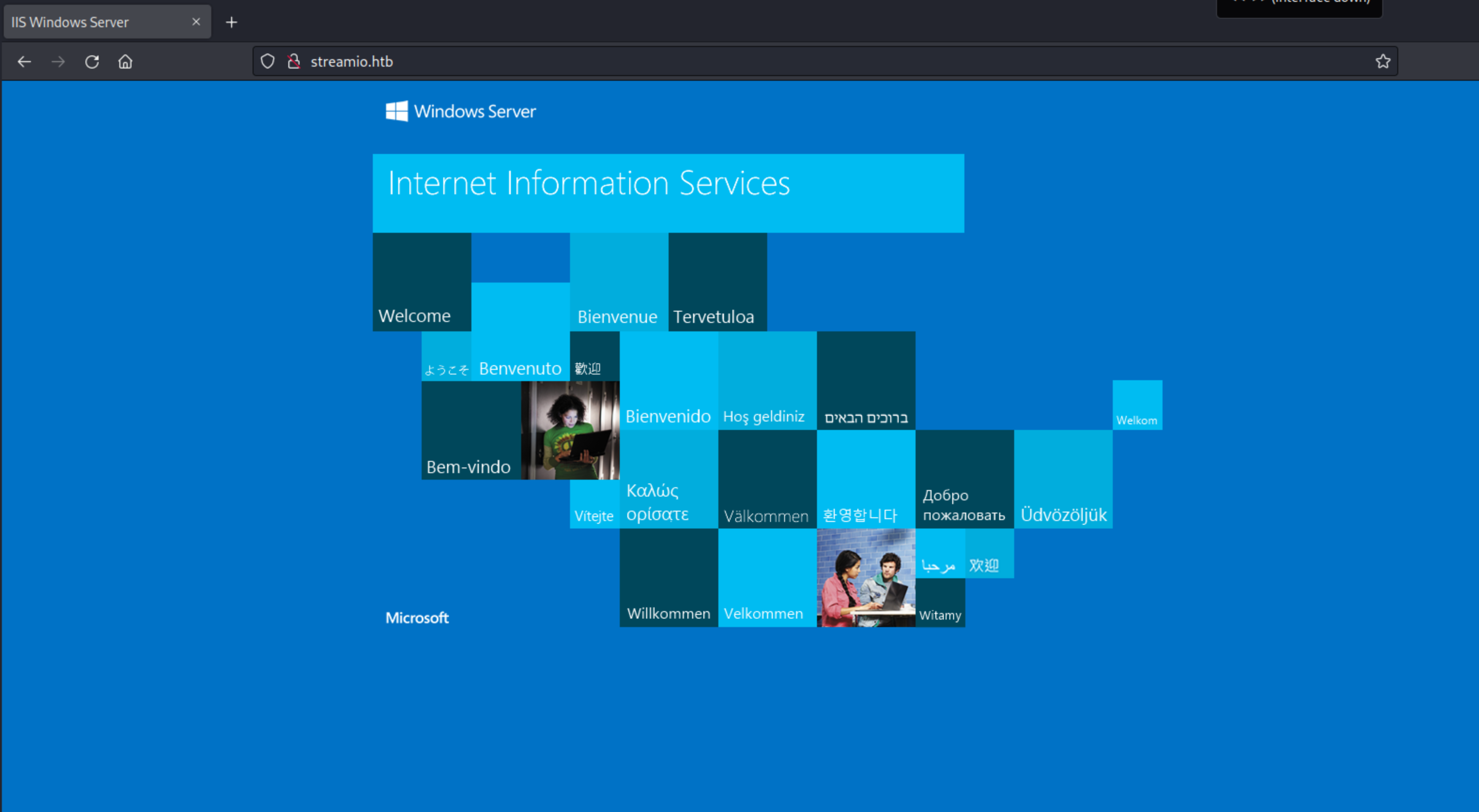Click the Üdvözöljük tile
This screenshot has height=812, width=1479.
pos(1064,479)
